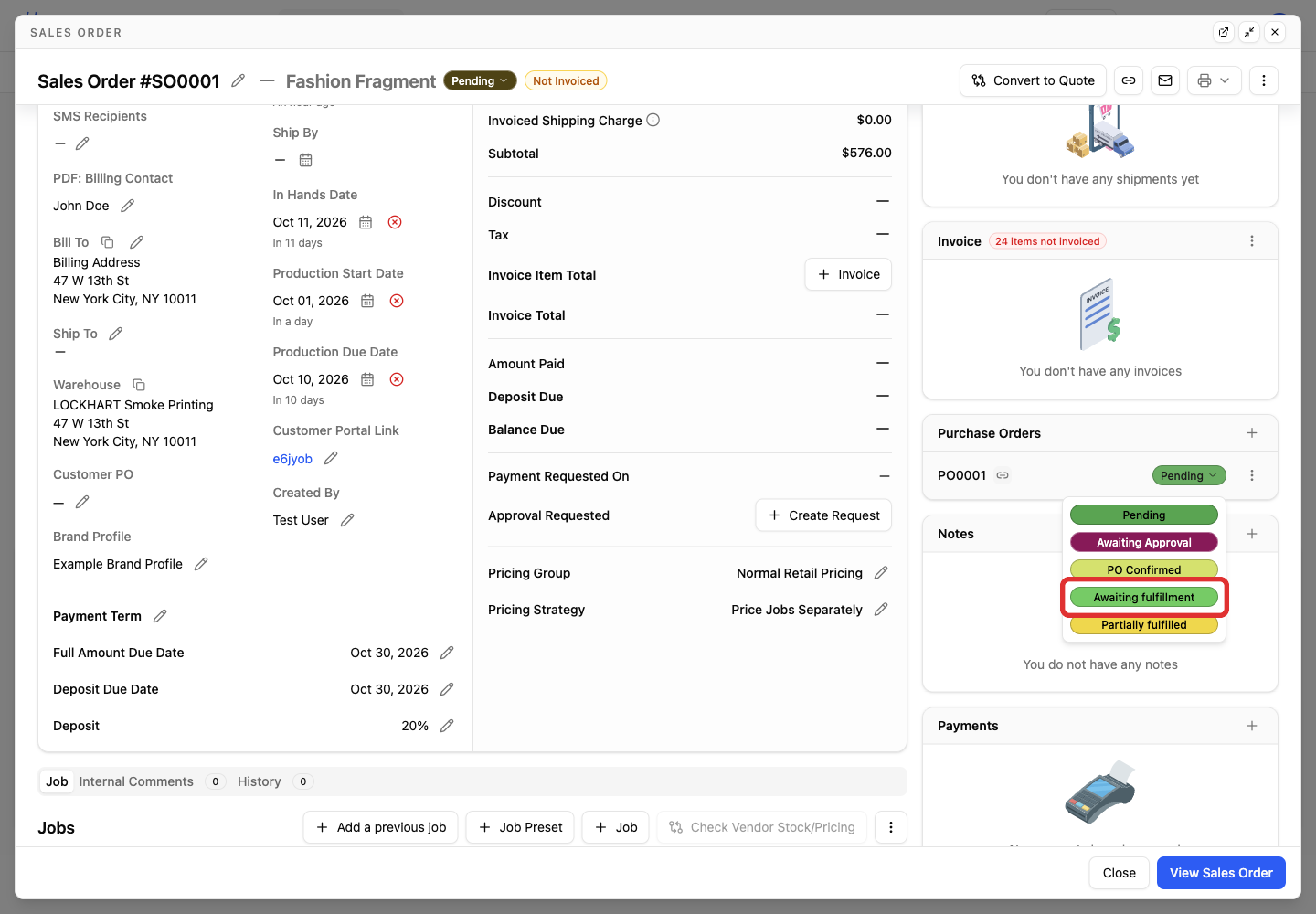Open sales order in new window icon
The height and width of the screenshot is (914, 1316).
(x=1224, y=32)
